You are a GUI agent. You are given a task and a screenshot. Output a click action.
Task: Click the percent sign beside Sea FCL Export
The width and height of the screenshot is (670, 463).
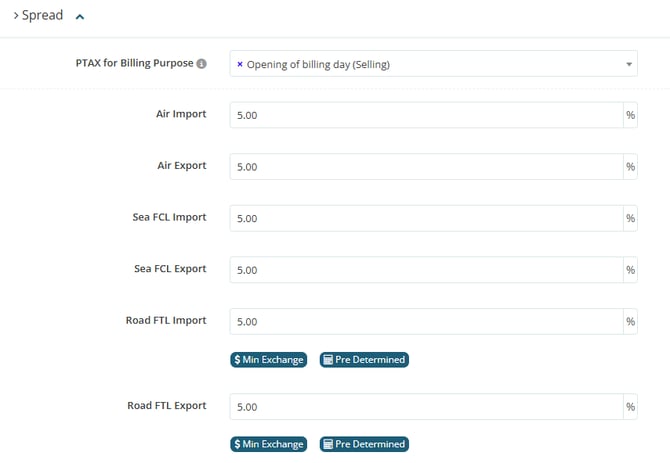click(630, 270)
